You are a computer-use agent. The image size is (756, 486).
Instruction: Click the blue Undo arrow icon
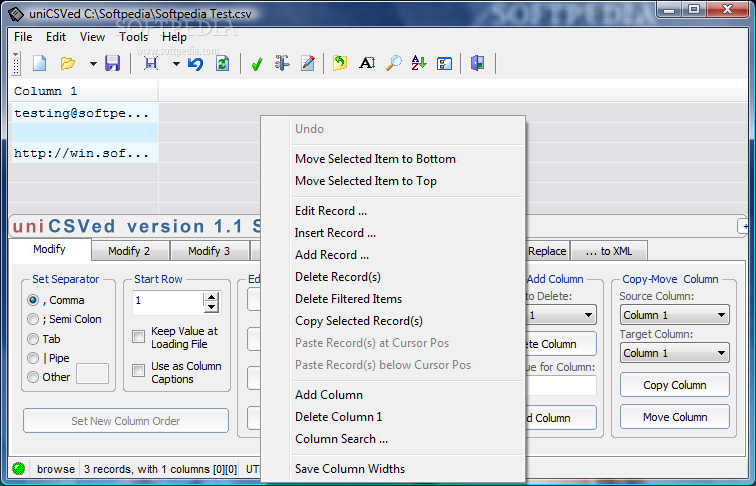195,63
